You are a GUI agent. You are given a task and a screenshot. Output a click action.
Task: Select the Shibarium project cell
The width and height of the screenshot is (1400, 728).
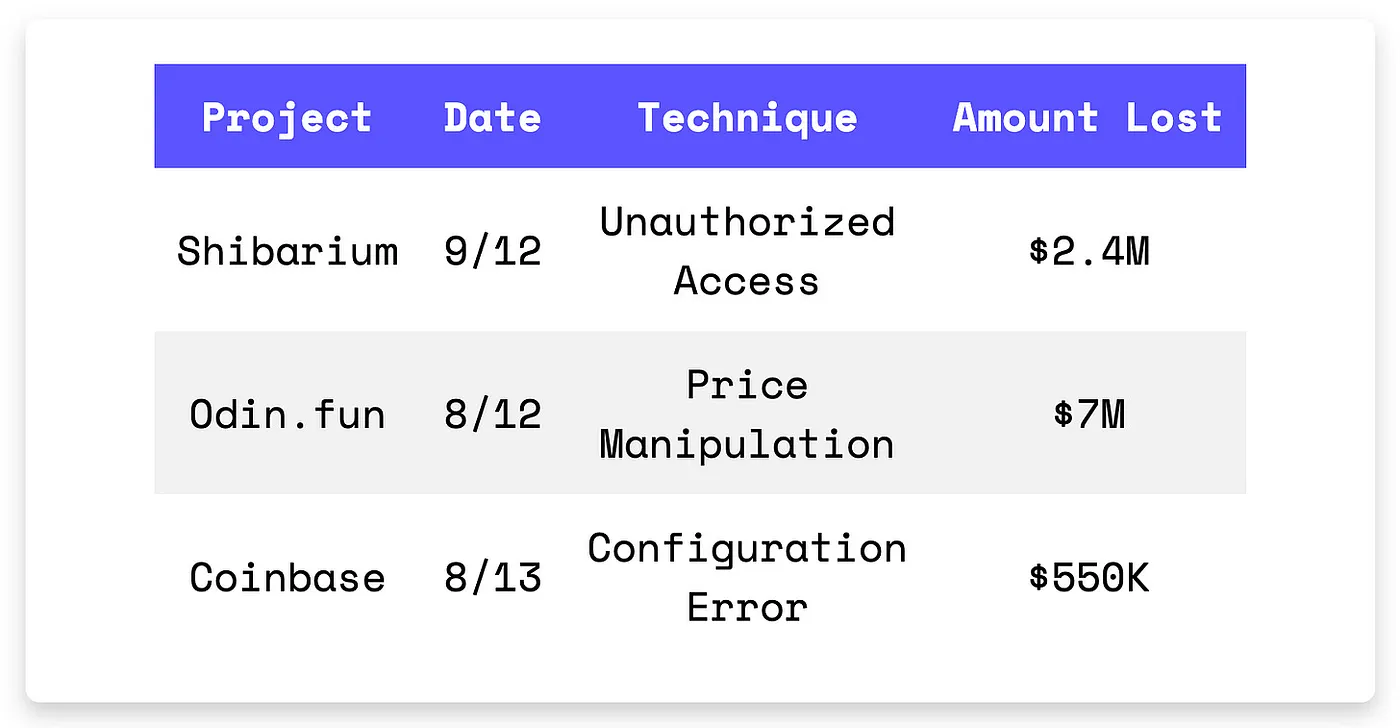(287, 250)
